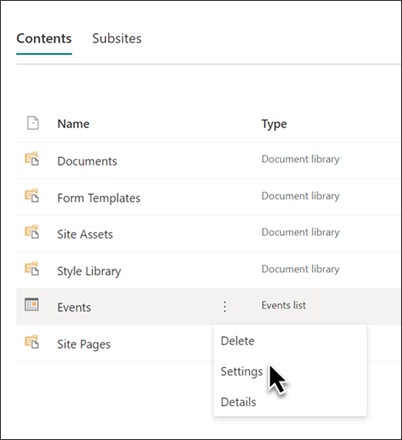Screen dimensions: 402x440
Task: Open the Style Library link
Action: (89, 271)
